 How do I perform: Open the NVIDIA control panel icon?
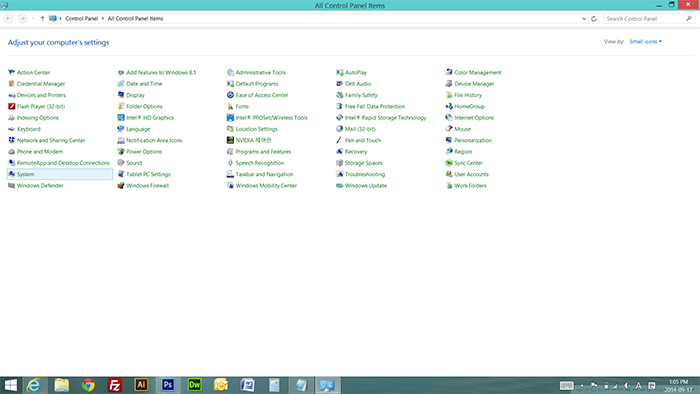230,140
